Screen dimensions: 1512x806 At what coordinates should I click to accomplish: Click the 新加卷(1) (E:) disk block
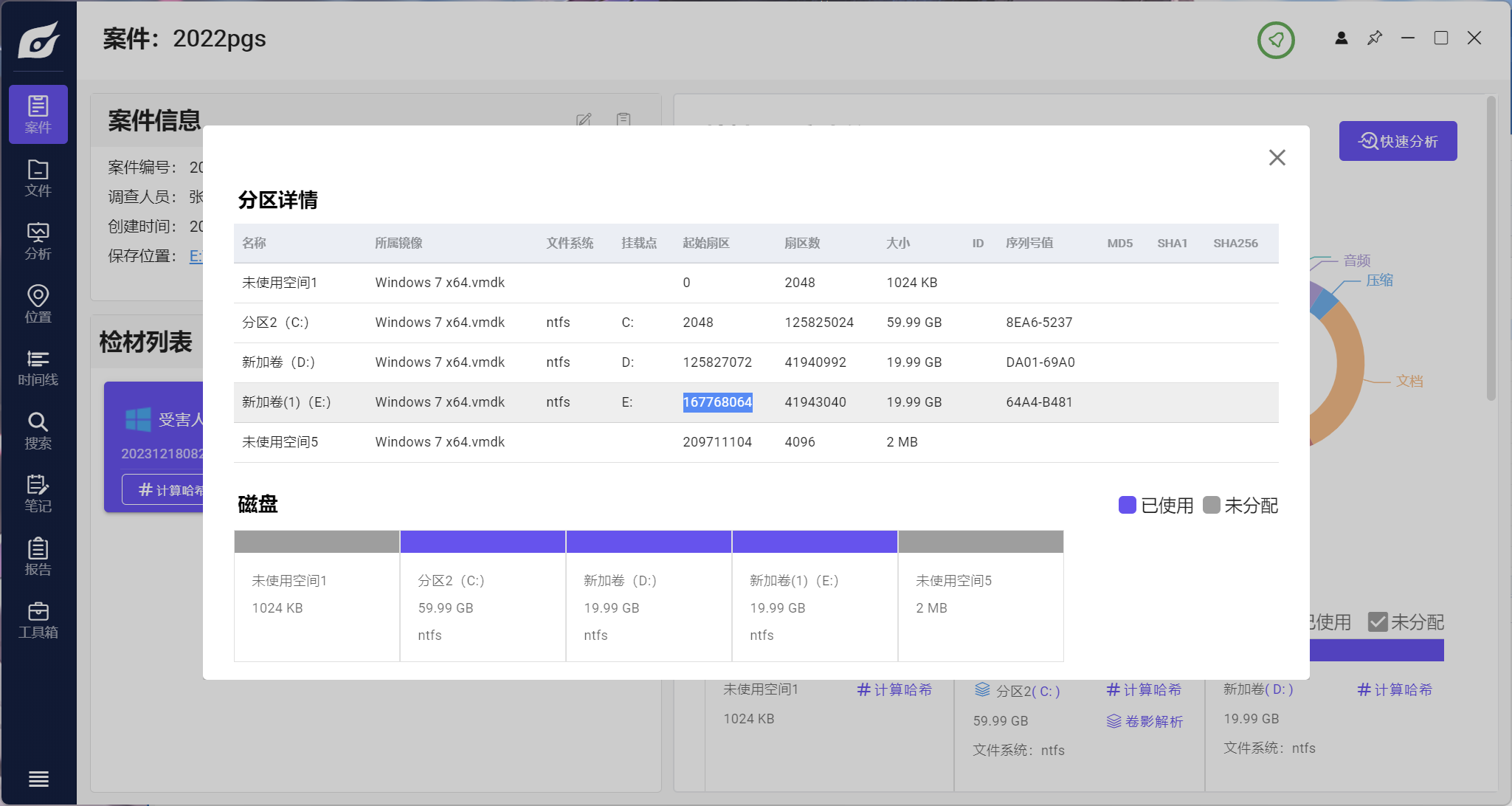tap(815, 596)
